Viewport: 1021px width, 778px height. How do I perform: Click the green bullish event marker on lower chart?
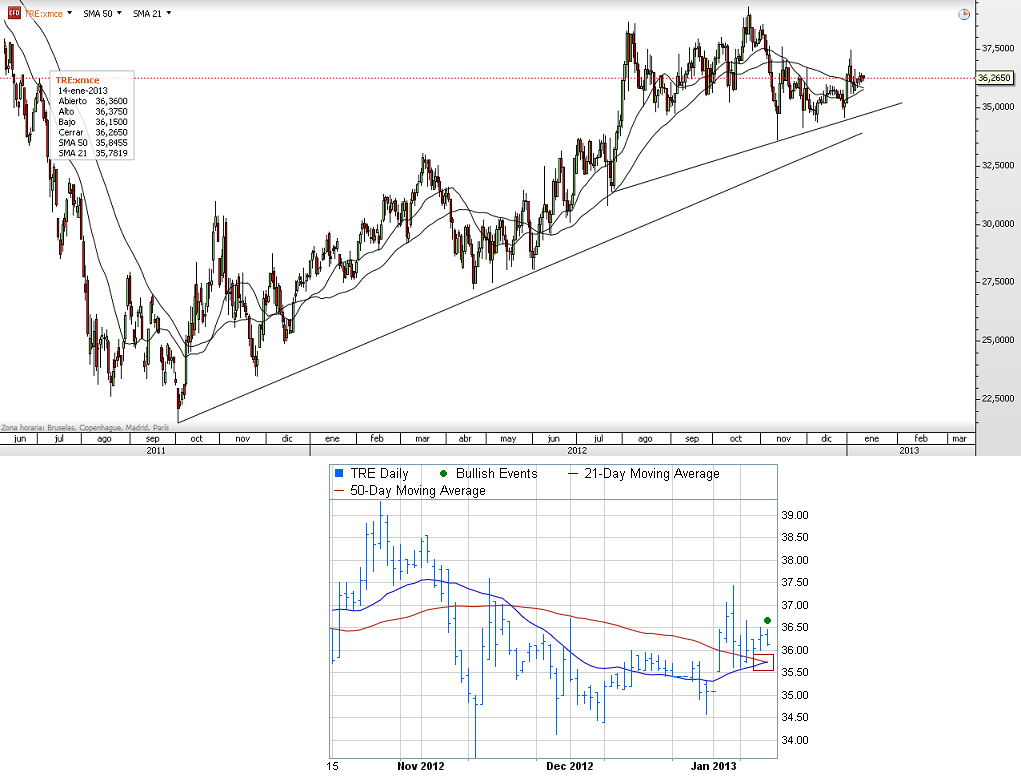tap(767, 620)
